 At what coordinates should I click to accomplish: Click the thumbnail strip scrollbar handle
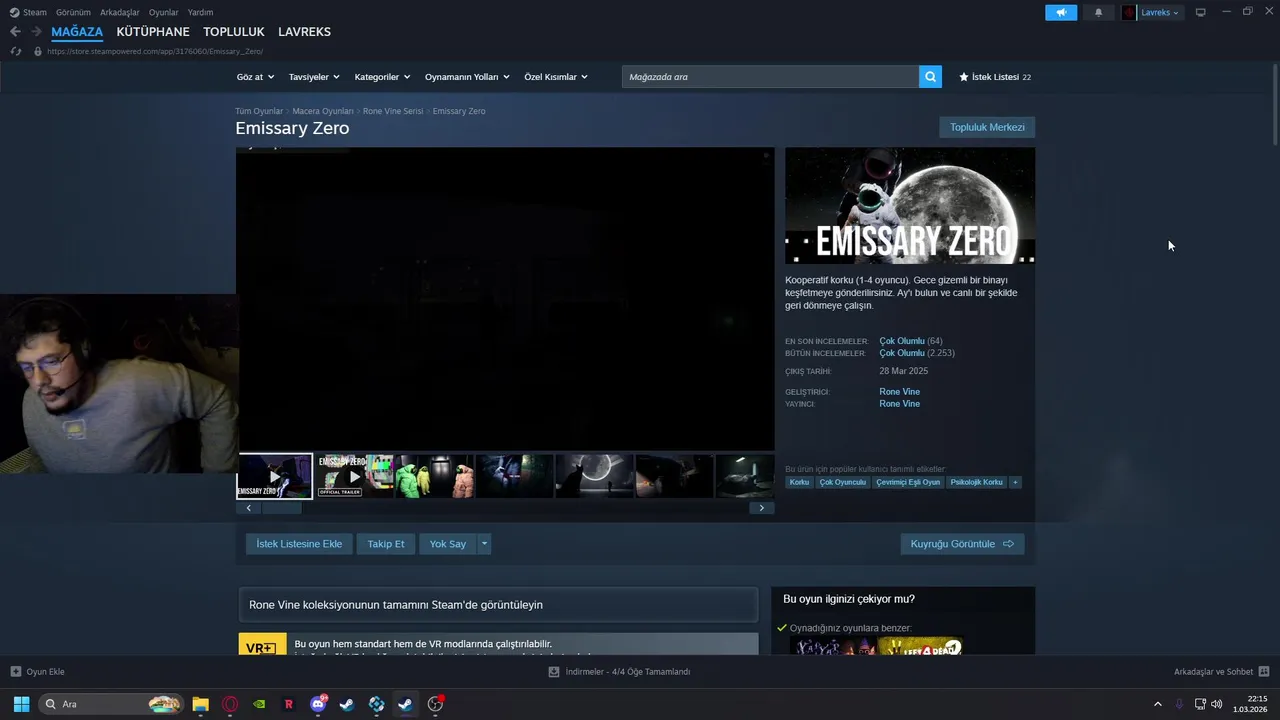point(281,508)
